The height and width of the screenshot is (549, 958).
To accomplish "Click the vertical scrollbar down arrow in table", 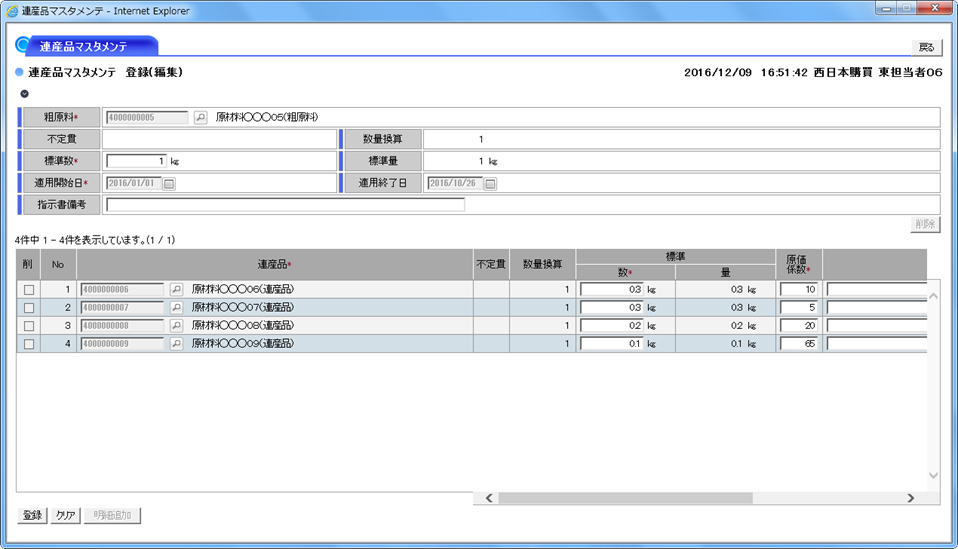I will 934,476.
